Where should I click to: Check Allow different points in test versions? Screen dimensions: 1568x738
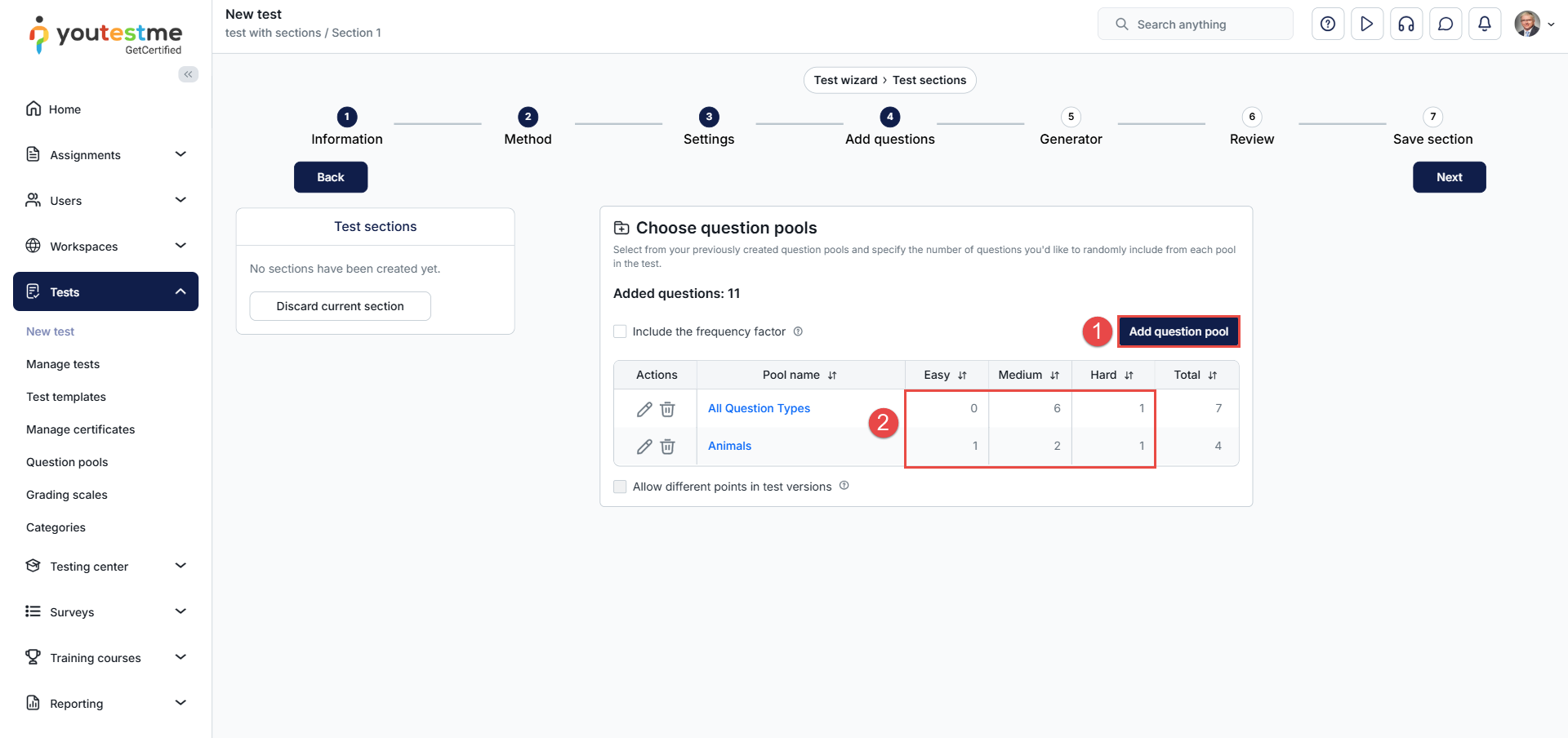click(x=620, y=487)
